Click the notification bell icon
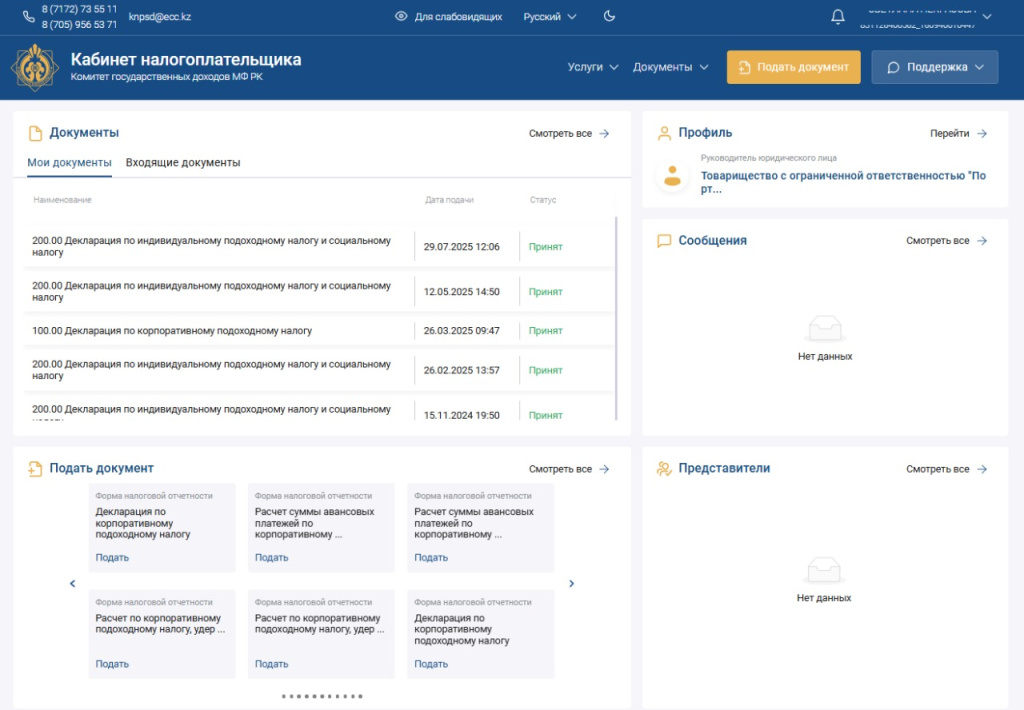 point(838,17)
